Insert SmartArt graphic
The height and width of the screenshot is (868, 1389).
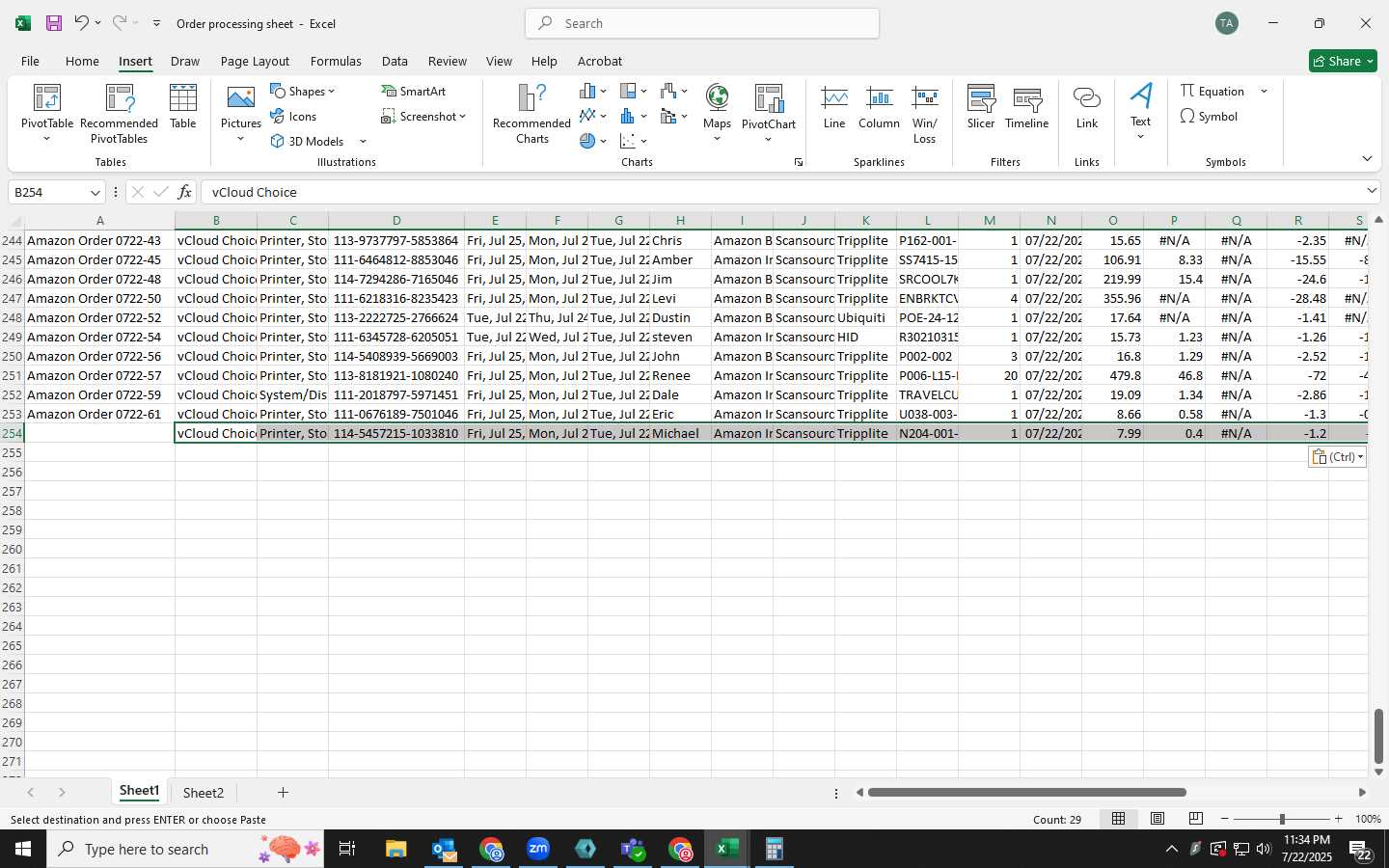click(414, 91)
